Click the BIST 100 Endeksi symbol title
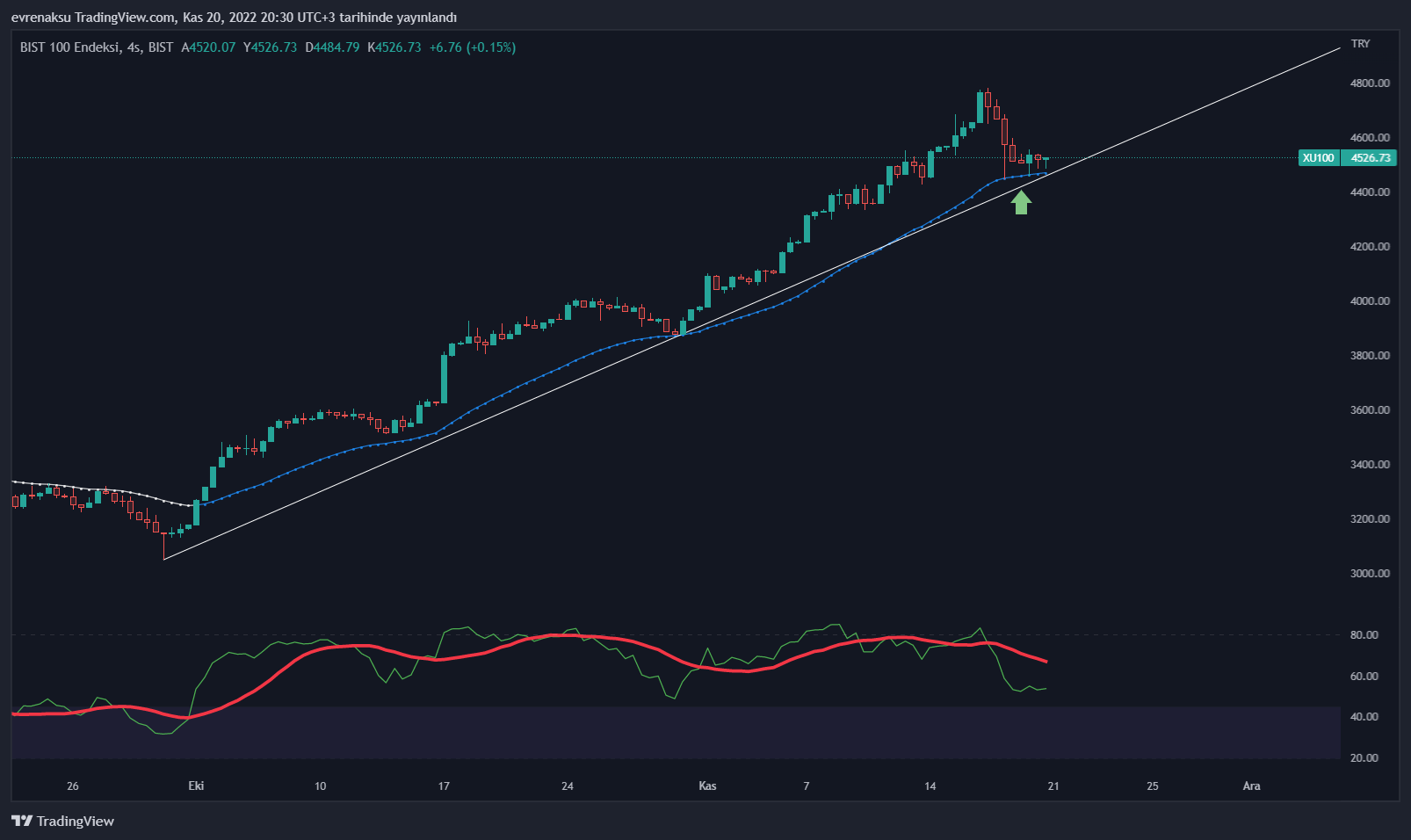This screenshot has width=1411, height=840. pos(69,47)
